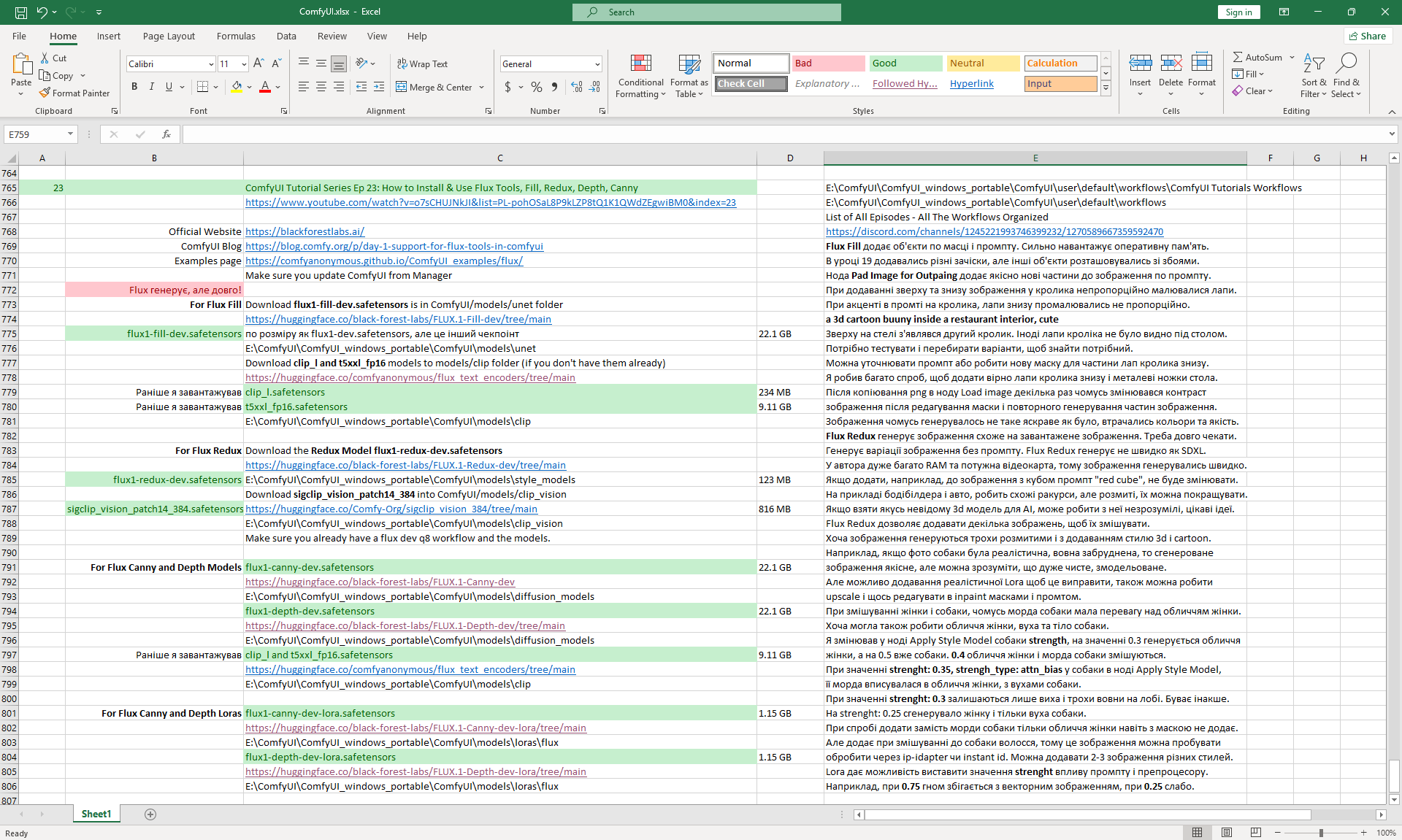Toggle Bold formatting
Image resolution: width=1402 pixels, height=840 pixels.
[134, 87]
